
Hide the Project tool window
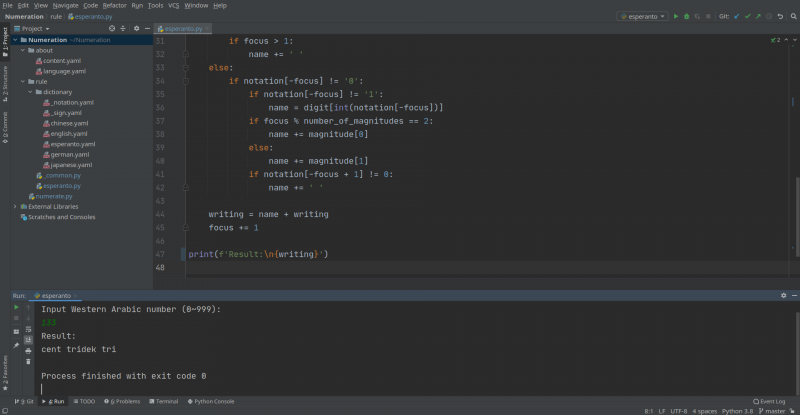(x=147, y=29)
